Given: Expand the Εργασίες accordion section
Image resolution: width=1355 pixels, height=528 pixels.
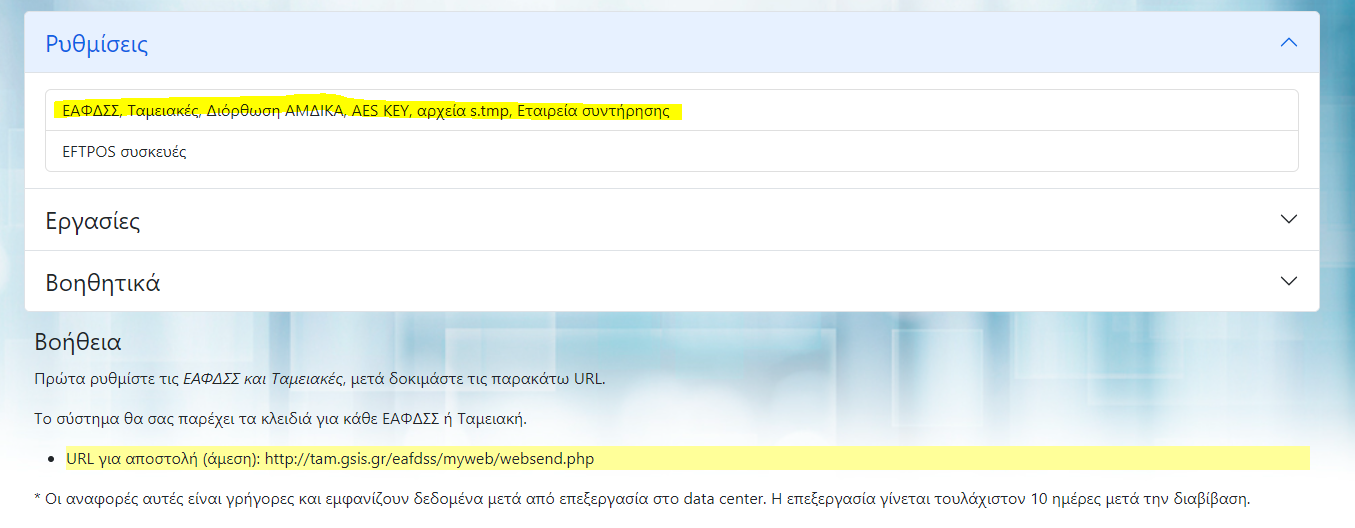Looking at the screenshot, I should point(672,220).
